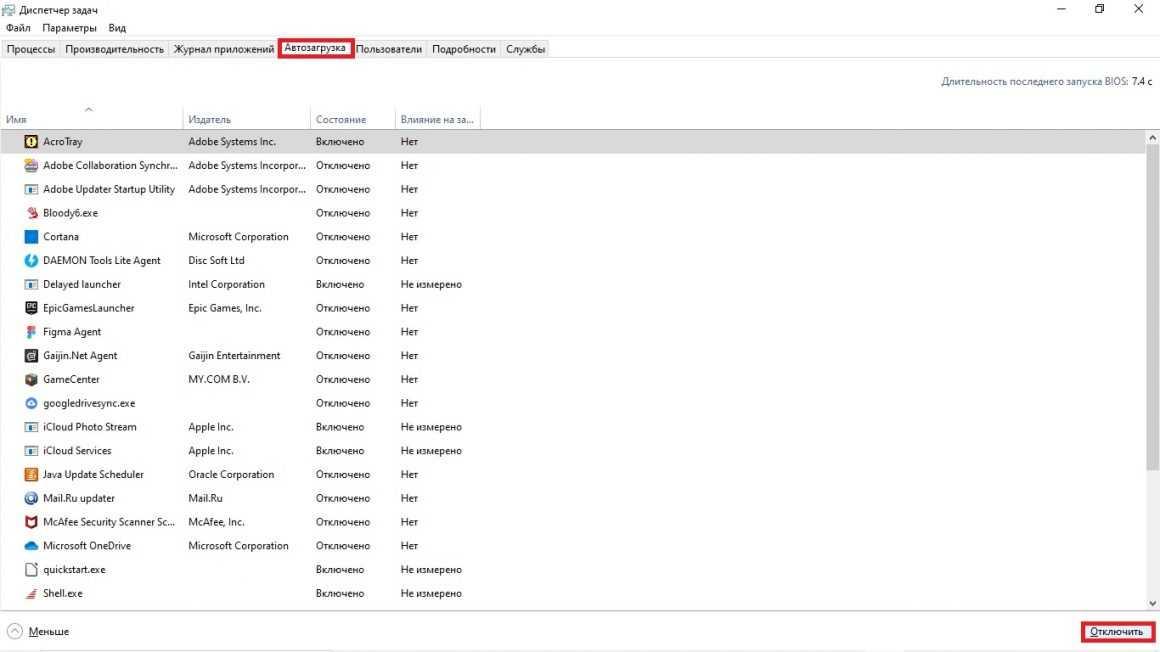Select Disc Soft Ltd publisher cell
This screenshot has height=652, width=1160.
point(216,261)
